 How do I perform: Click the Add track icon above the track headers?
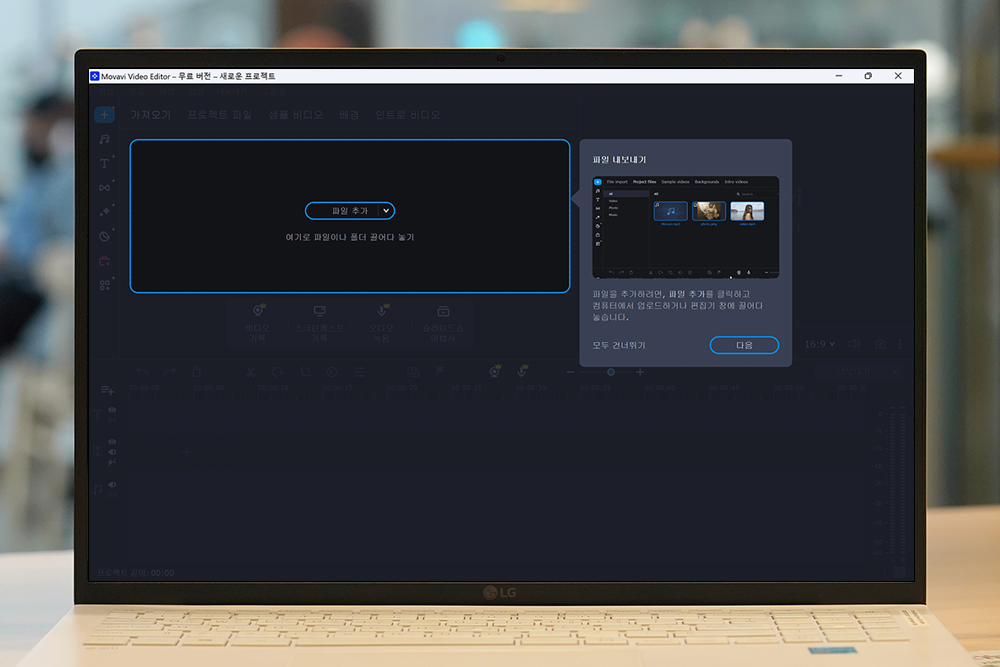point(107,390)
